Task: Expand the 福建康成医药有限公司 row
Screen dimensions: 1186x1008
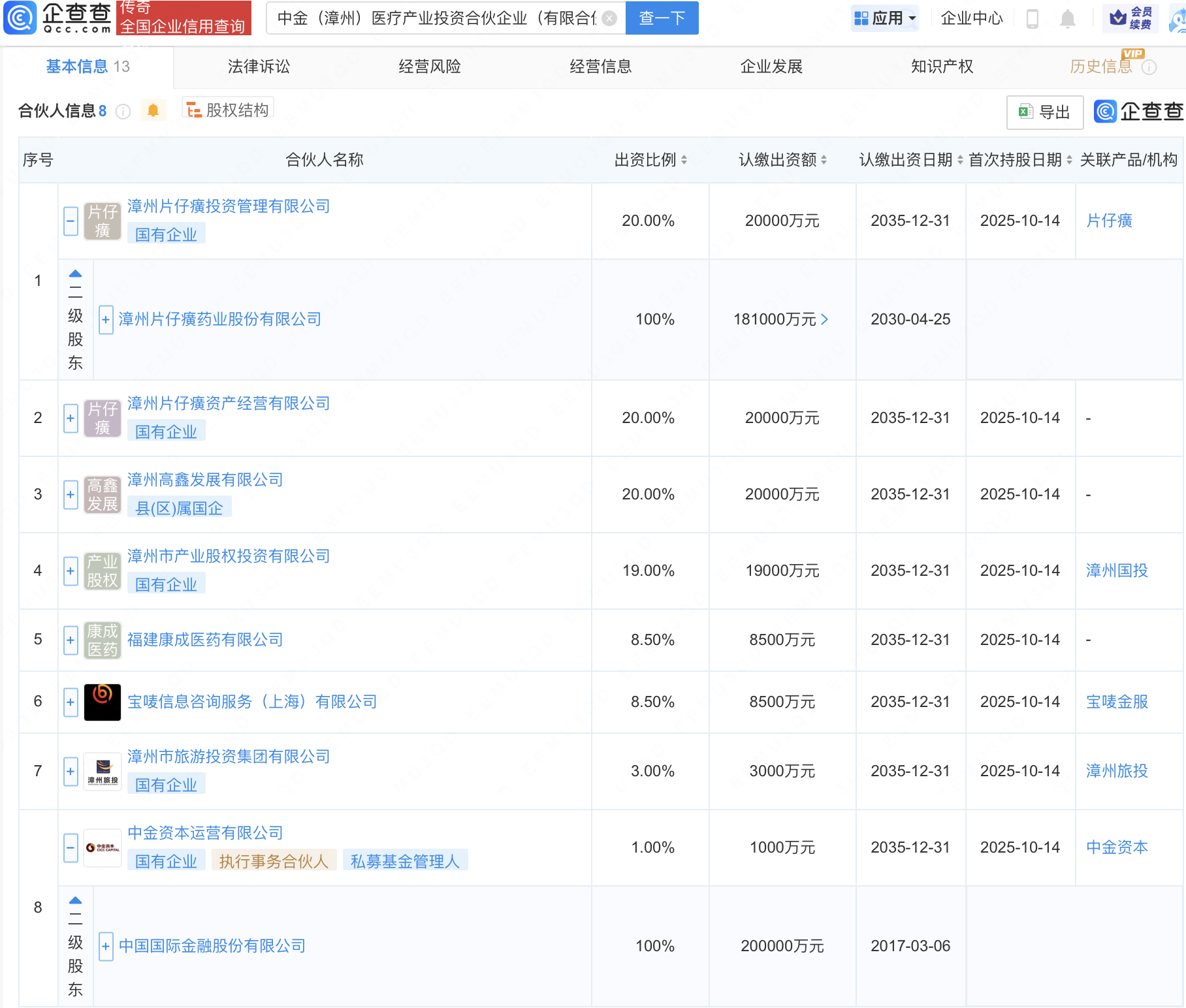Action: pos(71,640)
